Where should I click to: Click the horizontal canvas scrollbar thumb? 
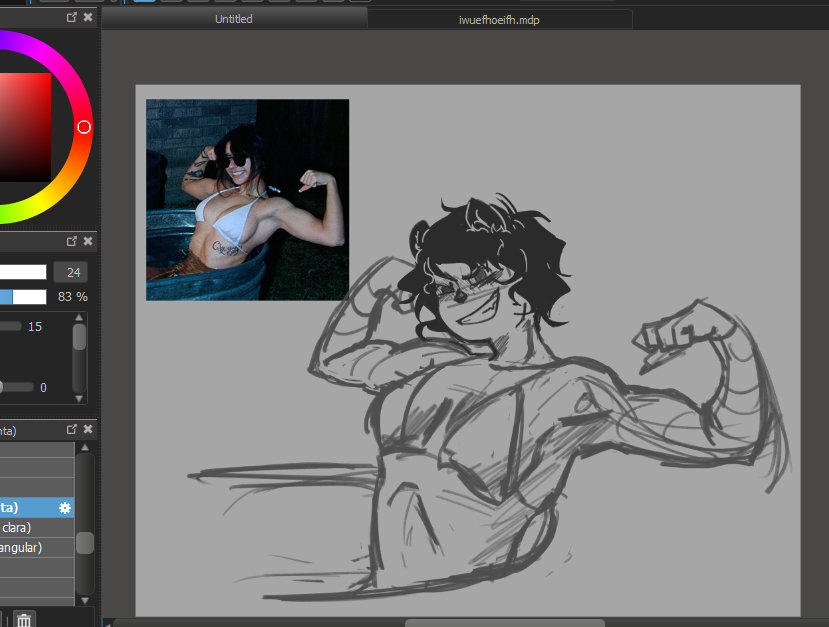click(x=470, y=623)
